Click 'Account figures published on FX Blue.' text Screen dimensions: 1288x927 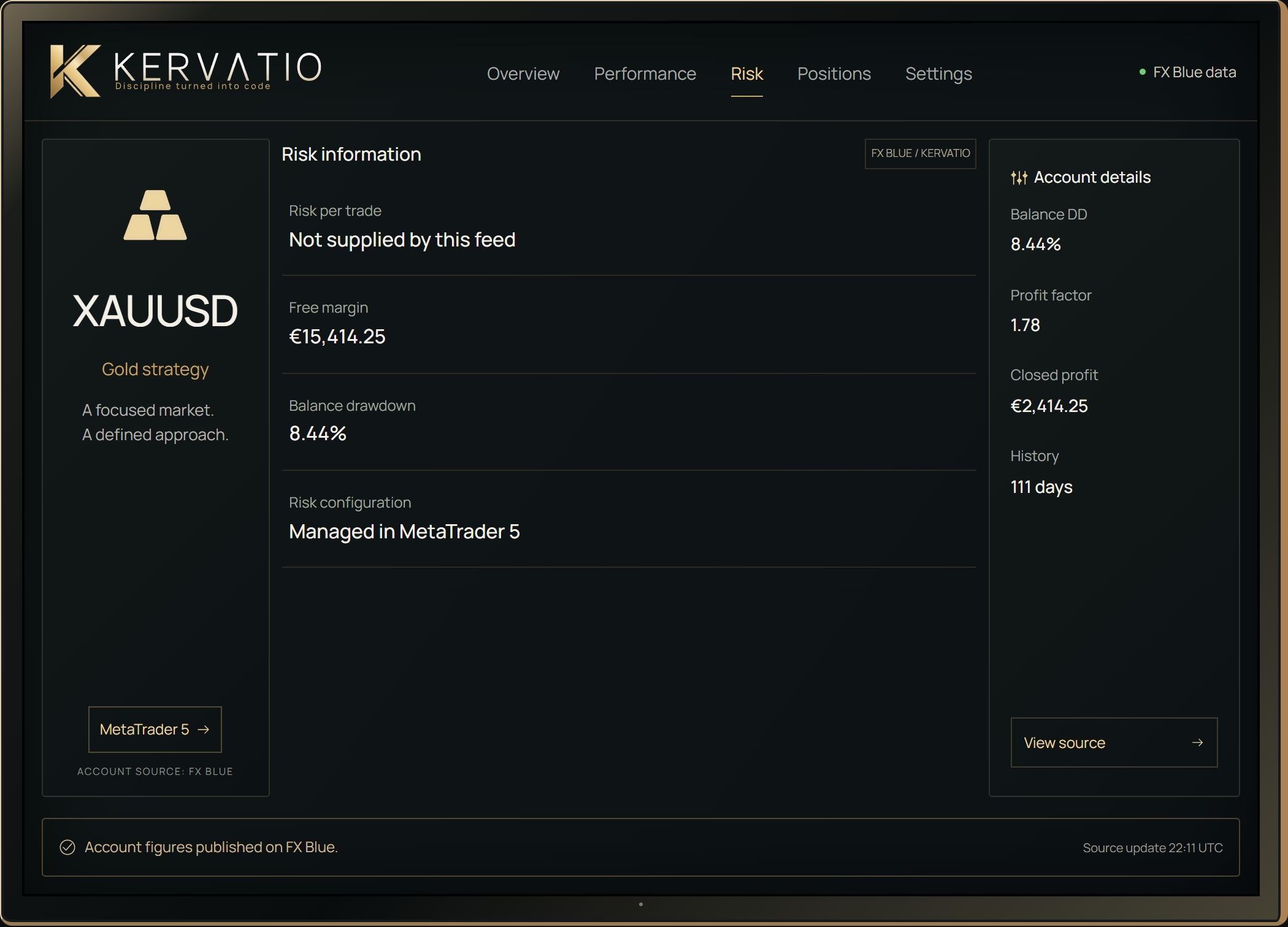(x=211, y=847)
